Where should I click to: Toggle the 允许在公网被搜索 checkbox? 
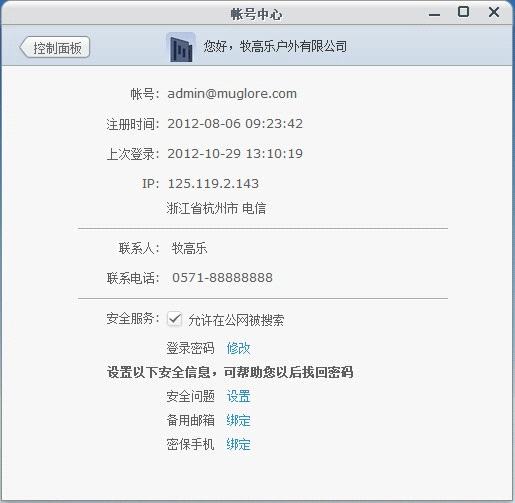[x=174, y=319]
